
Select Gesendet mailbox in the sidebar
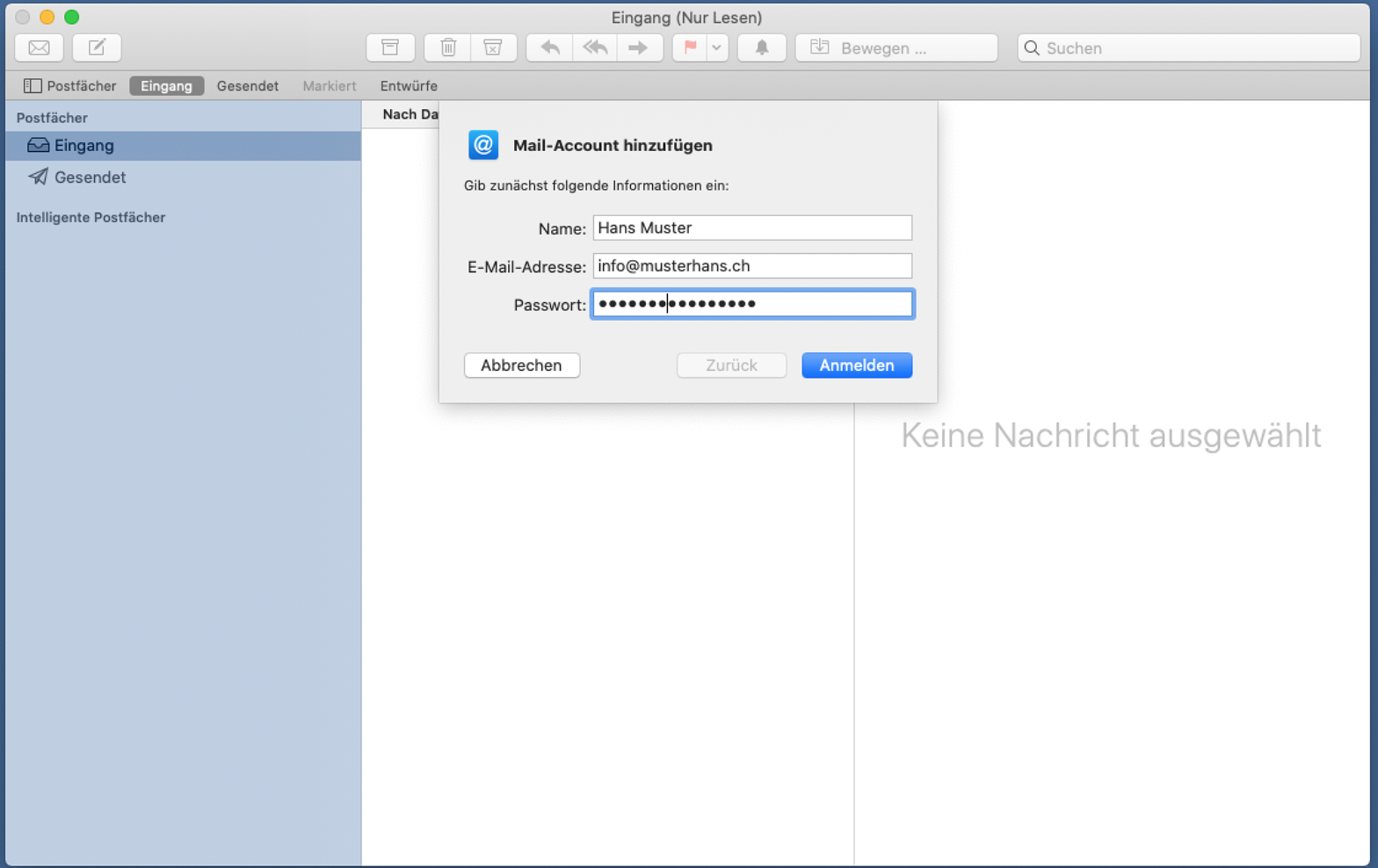(90, 177)
